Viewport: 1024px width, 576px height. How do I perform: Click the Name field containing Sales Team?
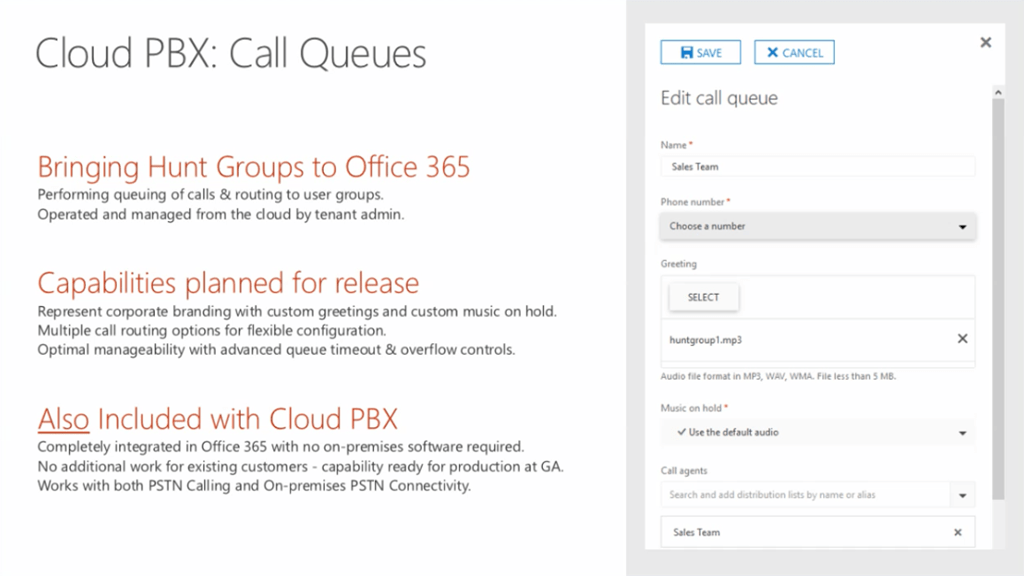click(817, 167)
